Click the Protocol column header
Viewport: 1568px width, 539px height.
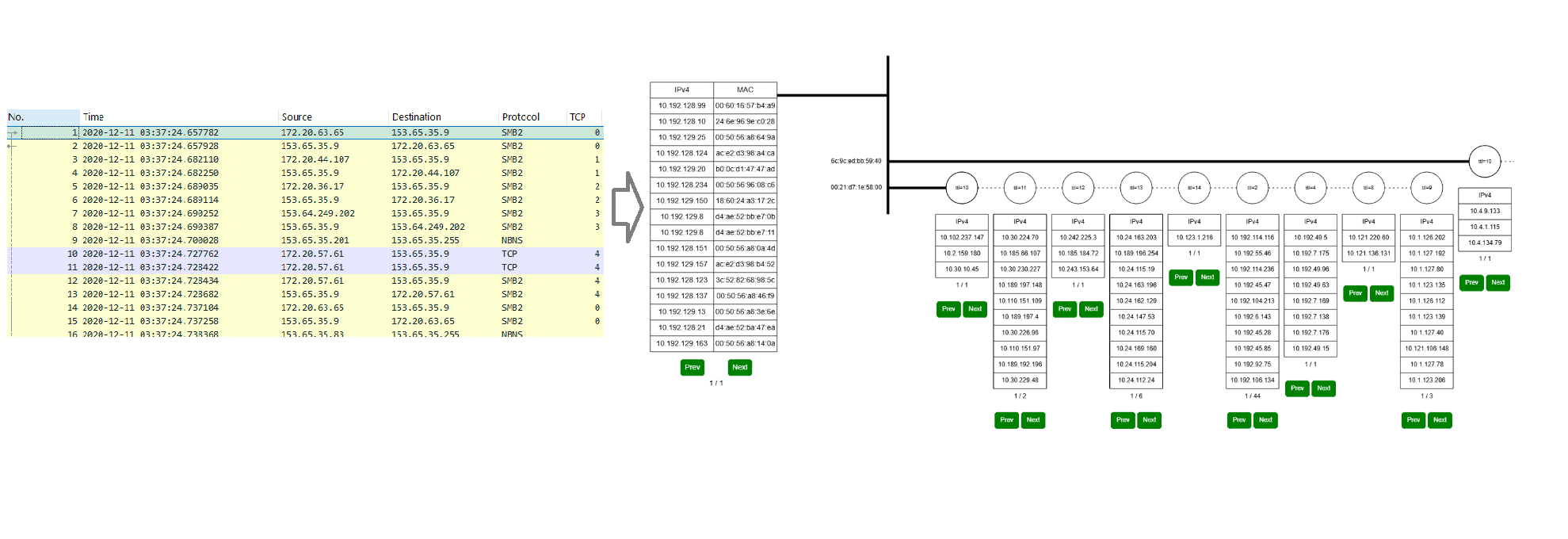pyautogui.click(x=521, y=117)
